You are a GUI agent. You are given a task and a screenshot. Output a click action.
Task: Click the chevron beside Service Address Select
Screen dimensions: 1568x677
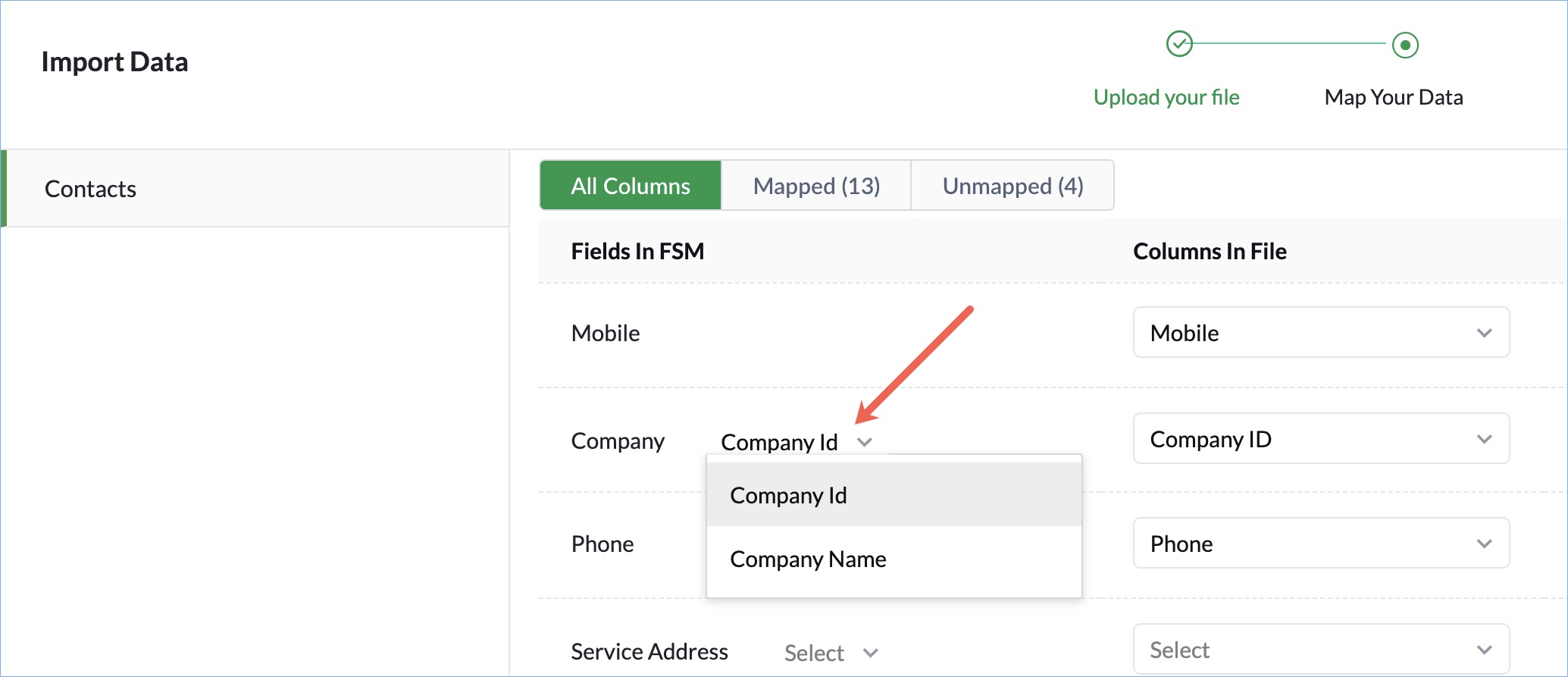870,653
